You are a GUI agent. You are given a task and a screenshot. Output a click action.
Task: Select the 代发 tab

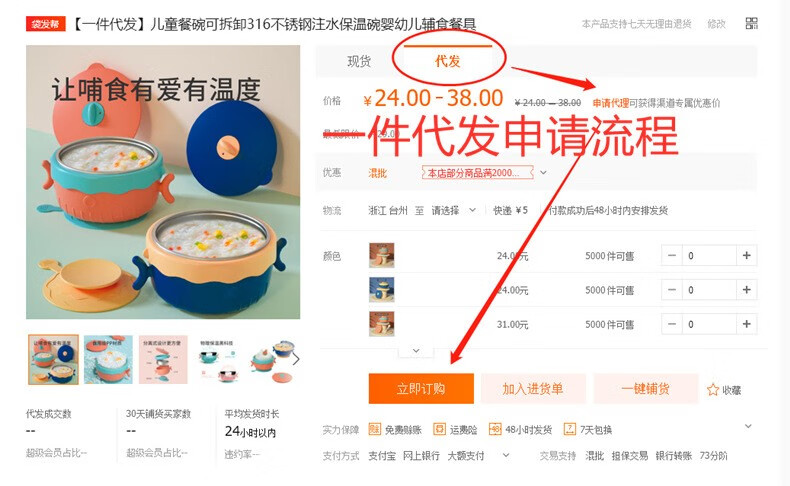click(x=448, y=61)
